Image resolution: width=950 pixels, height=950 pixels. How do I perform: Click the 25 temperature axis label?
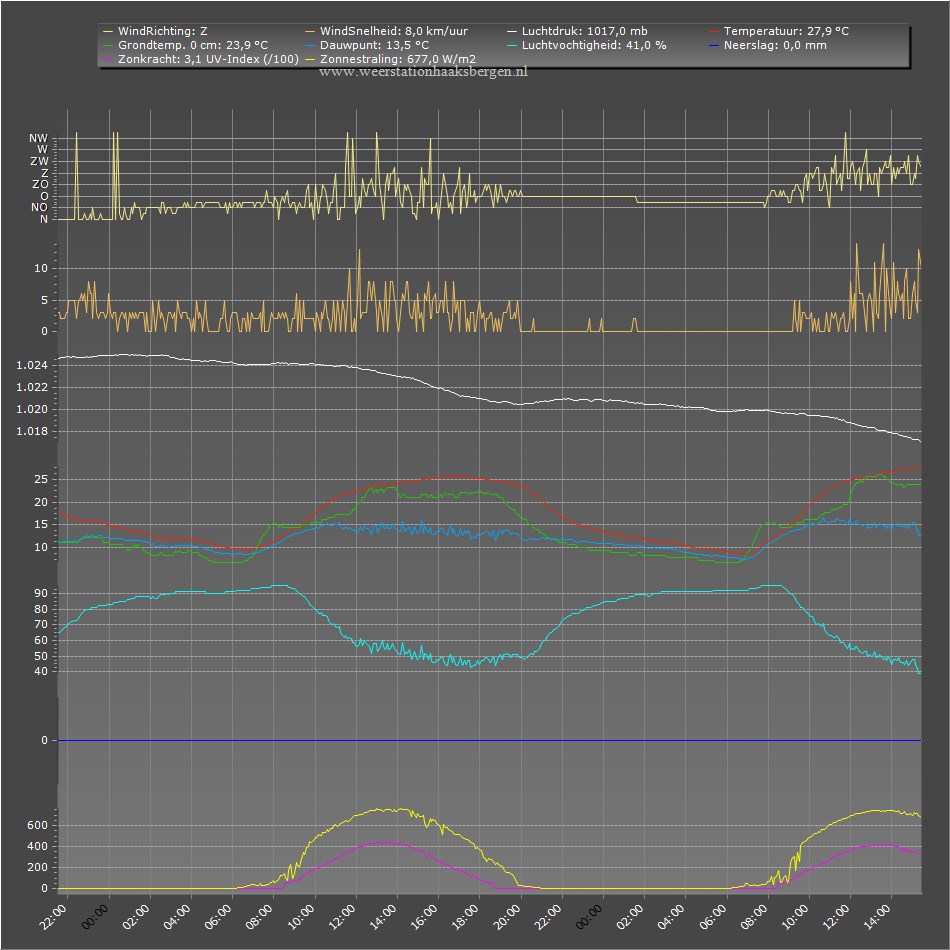41,479
